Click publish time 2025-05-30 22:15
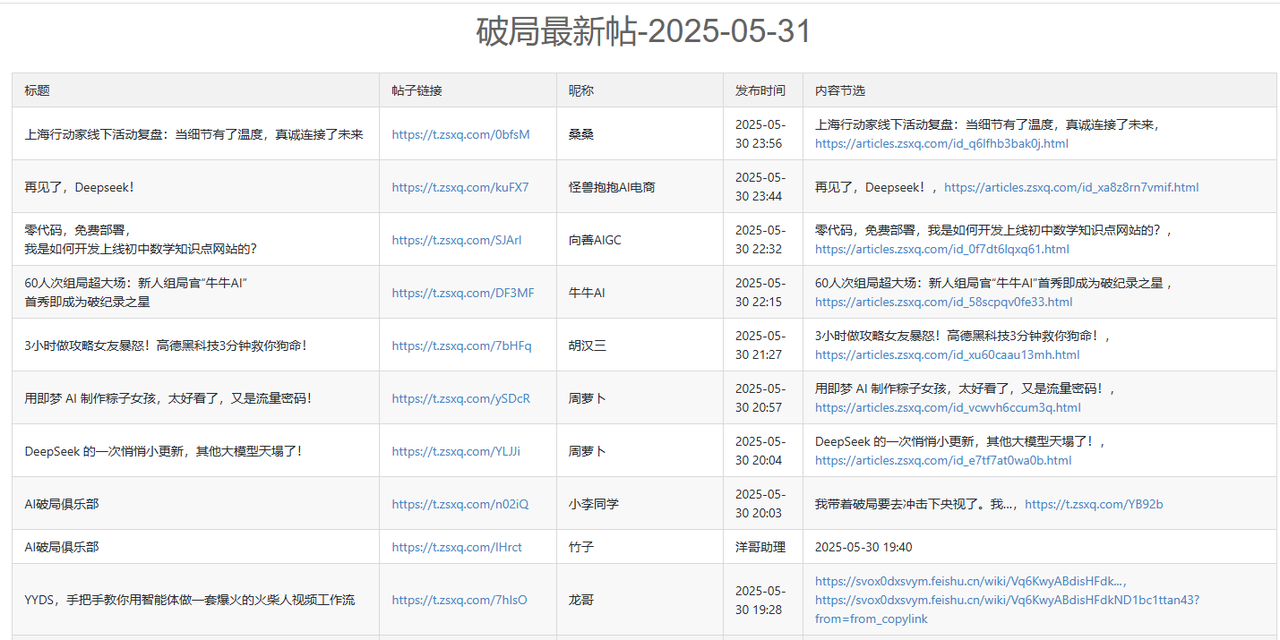The image size is (1280, 640). point(760,293)
